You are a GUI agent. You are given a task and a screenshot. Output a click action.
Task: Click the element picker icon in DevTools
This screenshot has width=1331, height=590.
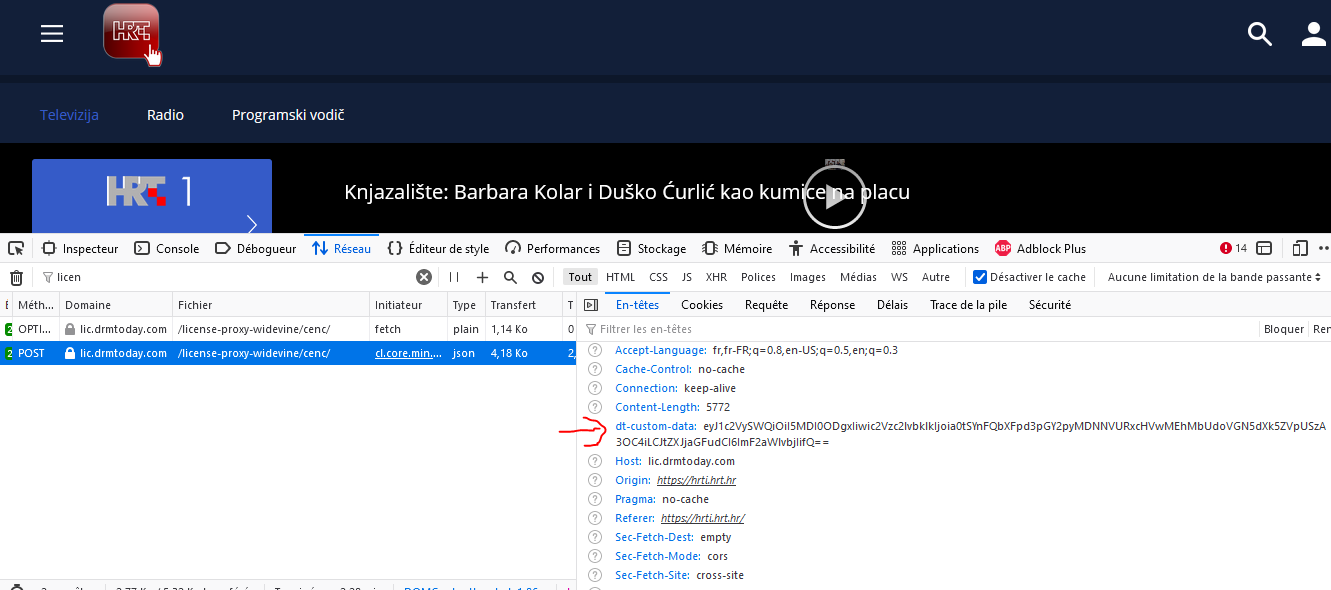coord(16,248)
